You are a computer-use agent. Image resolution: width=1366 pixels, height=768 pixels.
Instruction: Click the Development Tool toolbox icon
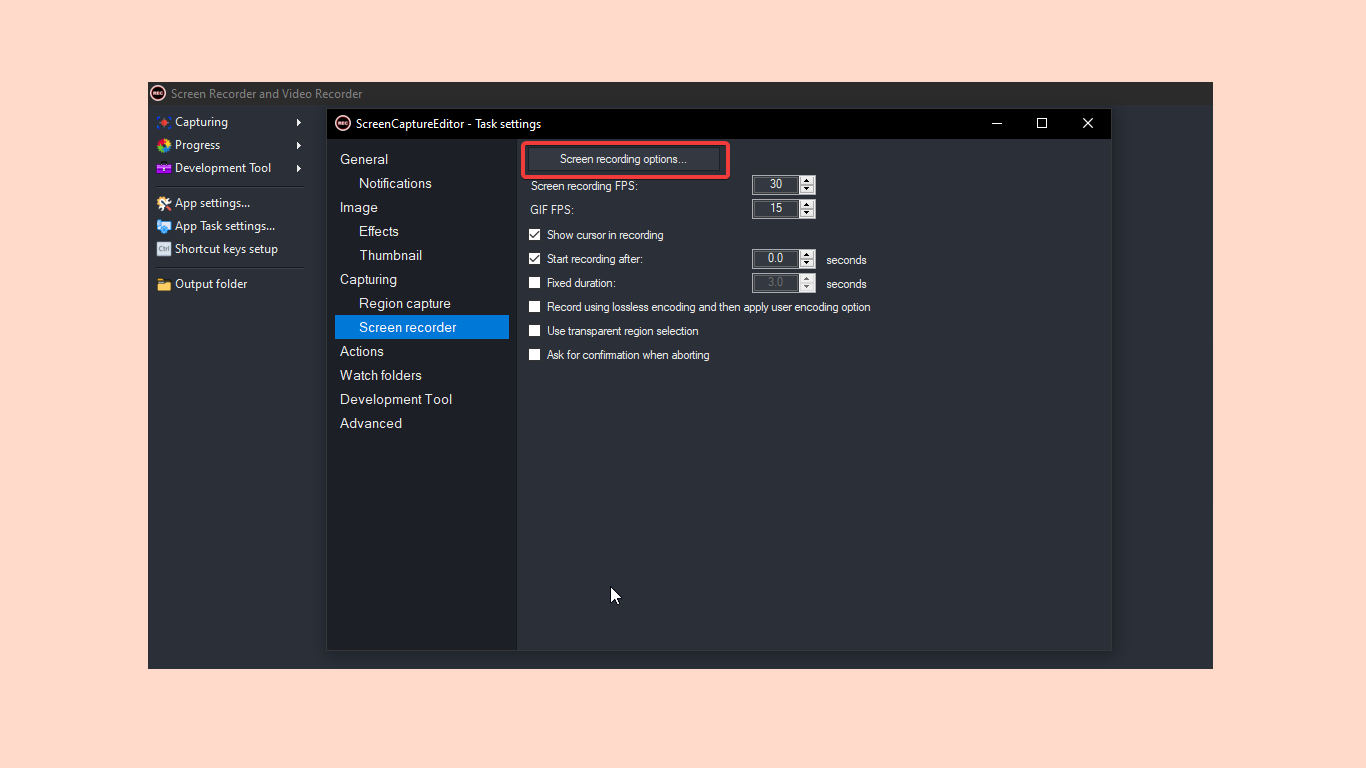164,168
